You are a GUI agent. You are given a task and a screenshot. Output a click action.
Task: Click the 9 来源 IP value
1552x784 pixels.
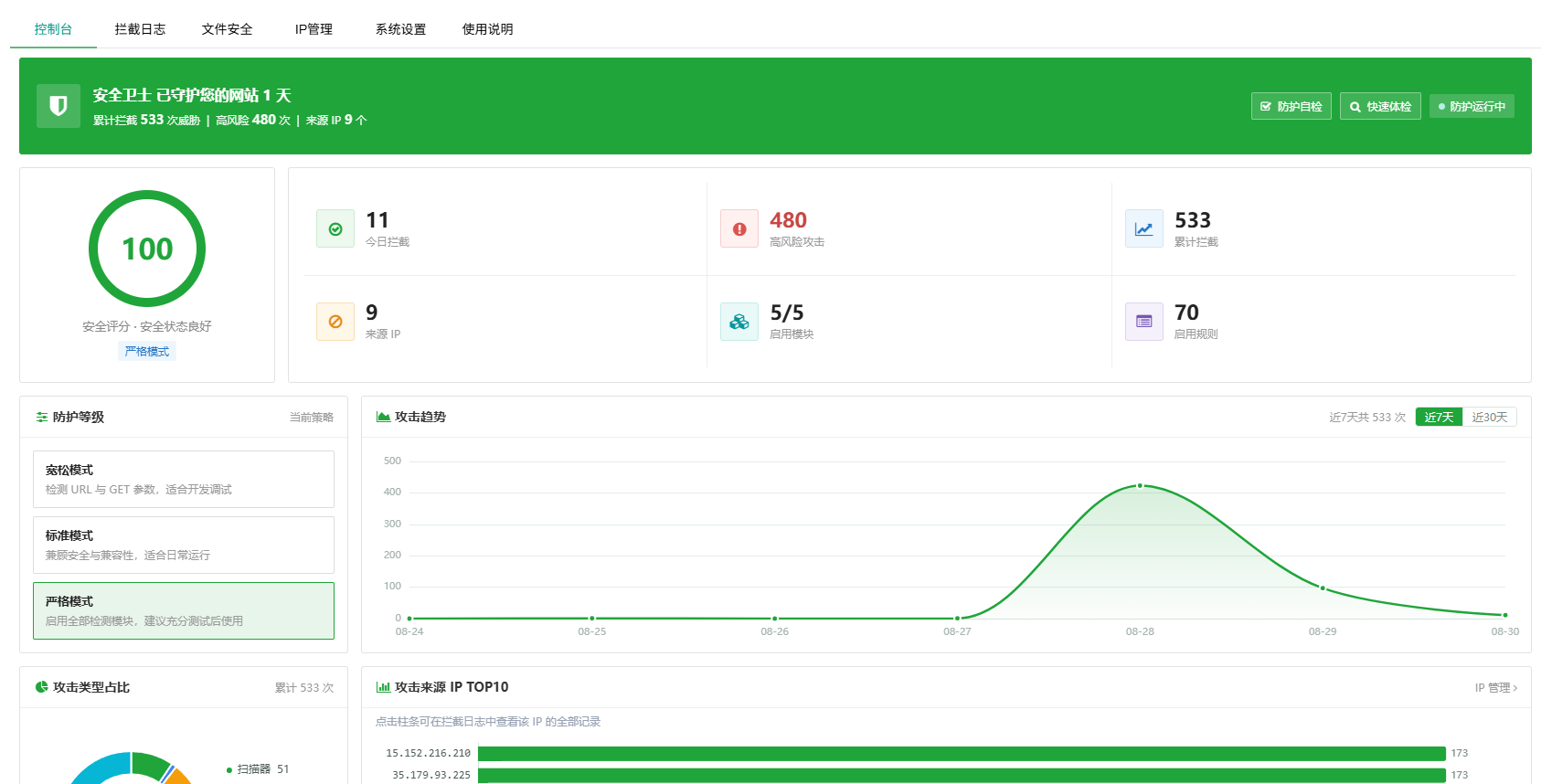(x=372, y=313)
